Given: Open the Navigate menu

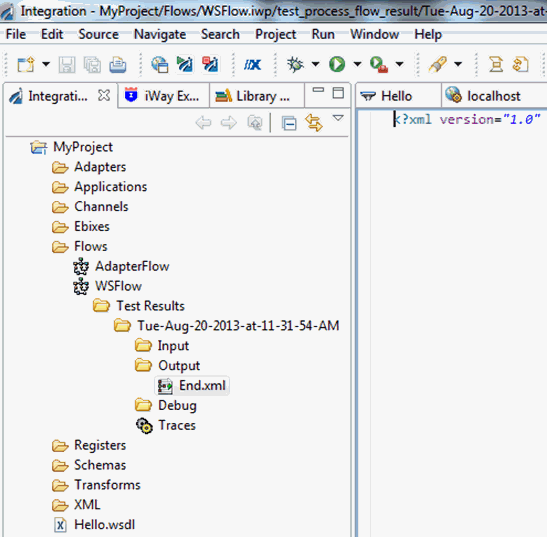Looking at the screenshot, I should coord(160,34).
